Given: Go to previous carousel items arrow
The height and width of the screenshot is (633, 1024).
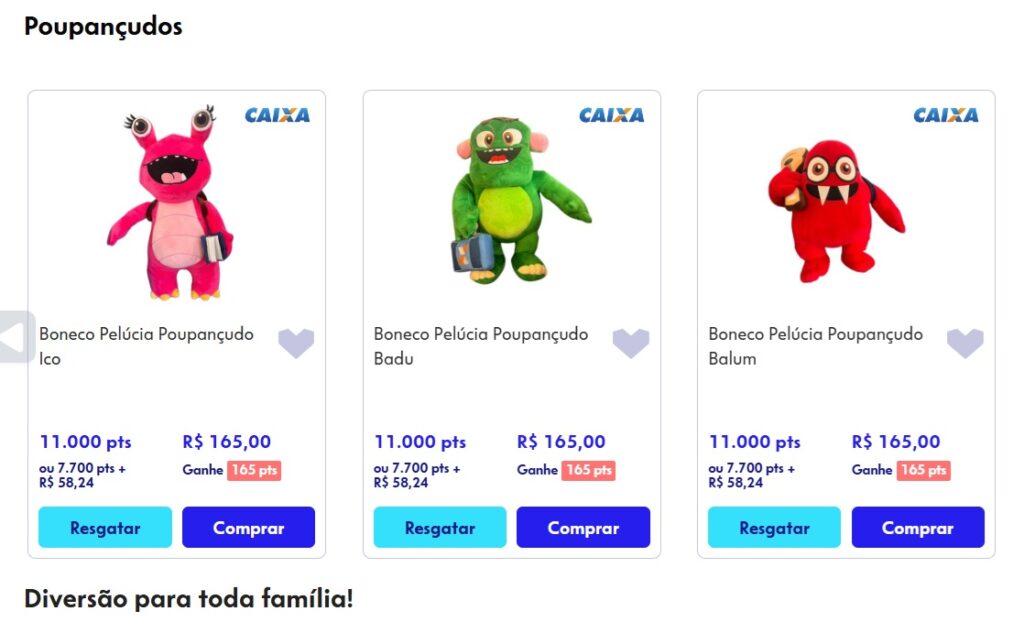Looking at the screenshot, I should (16, 337).
